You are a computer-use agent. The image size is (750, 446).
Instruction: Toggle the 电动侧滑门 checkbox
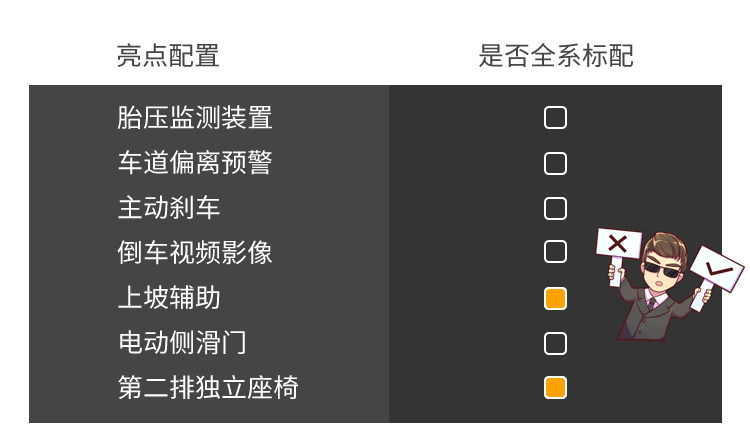click(x=555, y=343)
